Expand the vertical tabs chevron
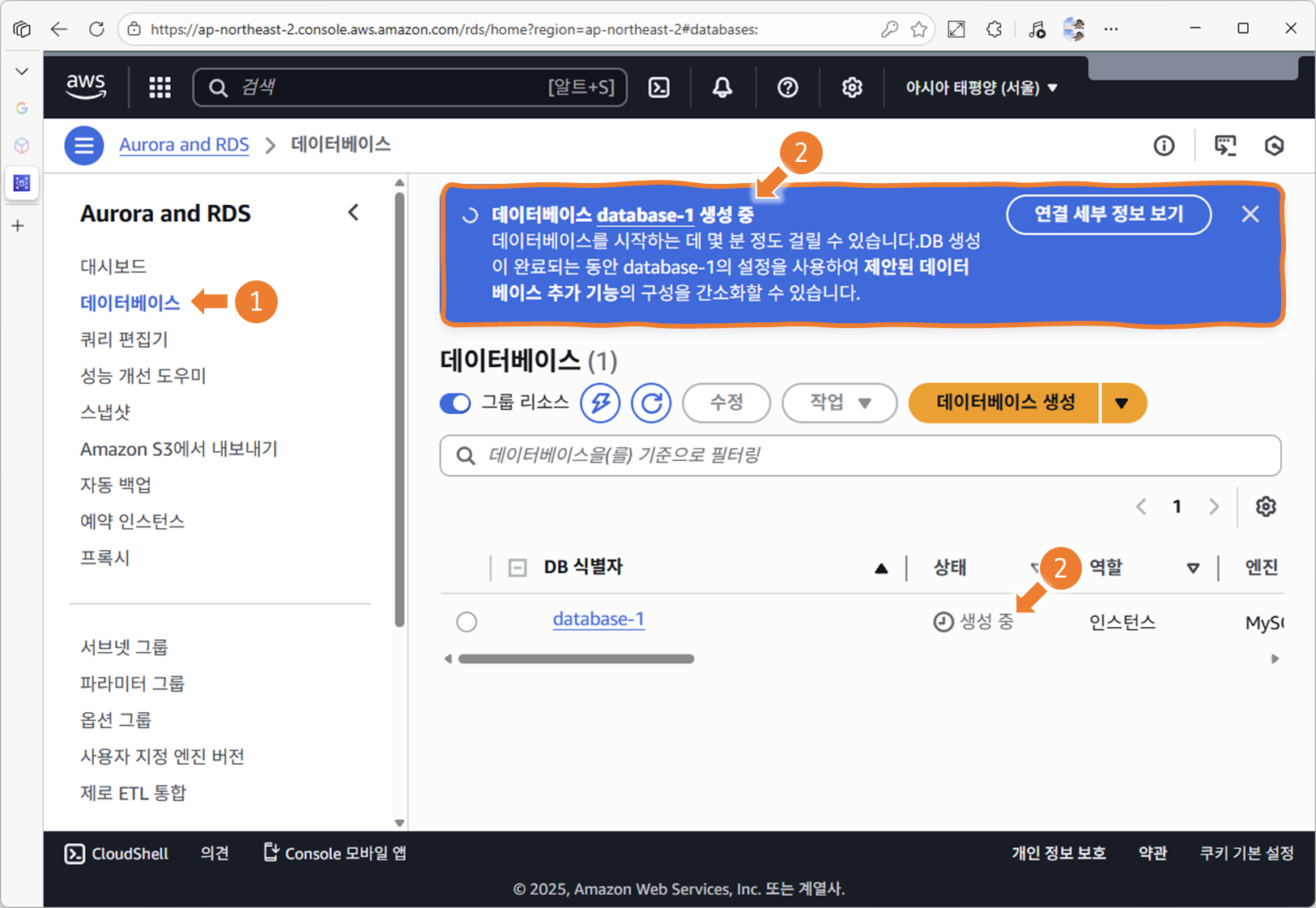The image size is (1316, 908). point(22,71)
